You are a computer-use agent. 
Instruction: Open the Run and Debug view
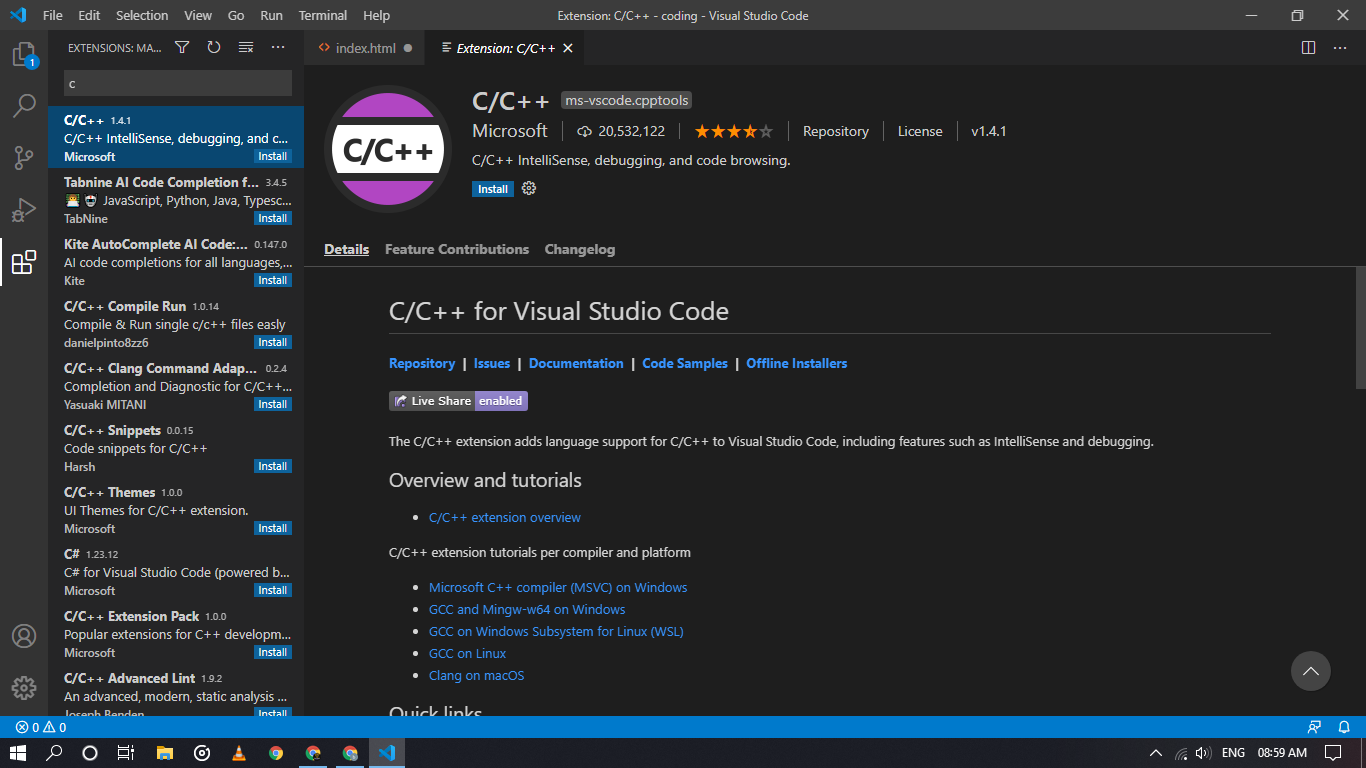click(x=24, y=210)
